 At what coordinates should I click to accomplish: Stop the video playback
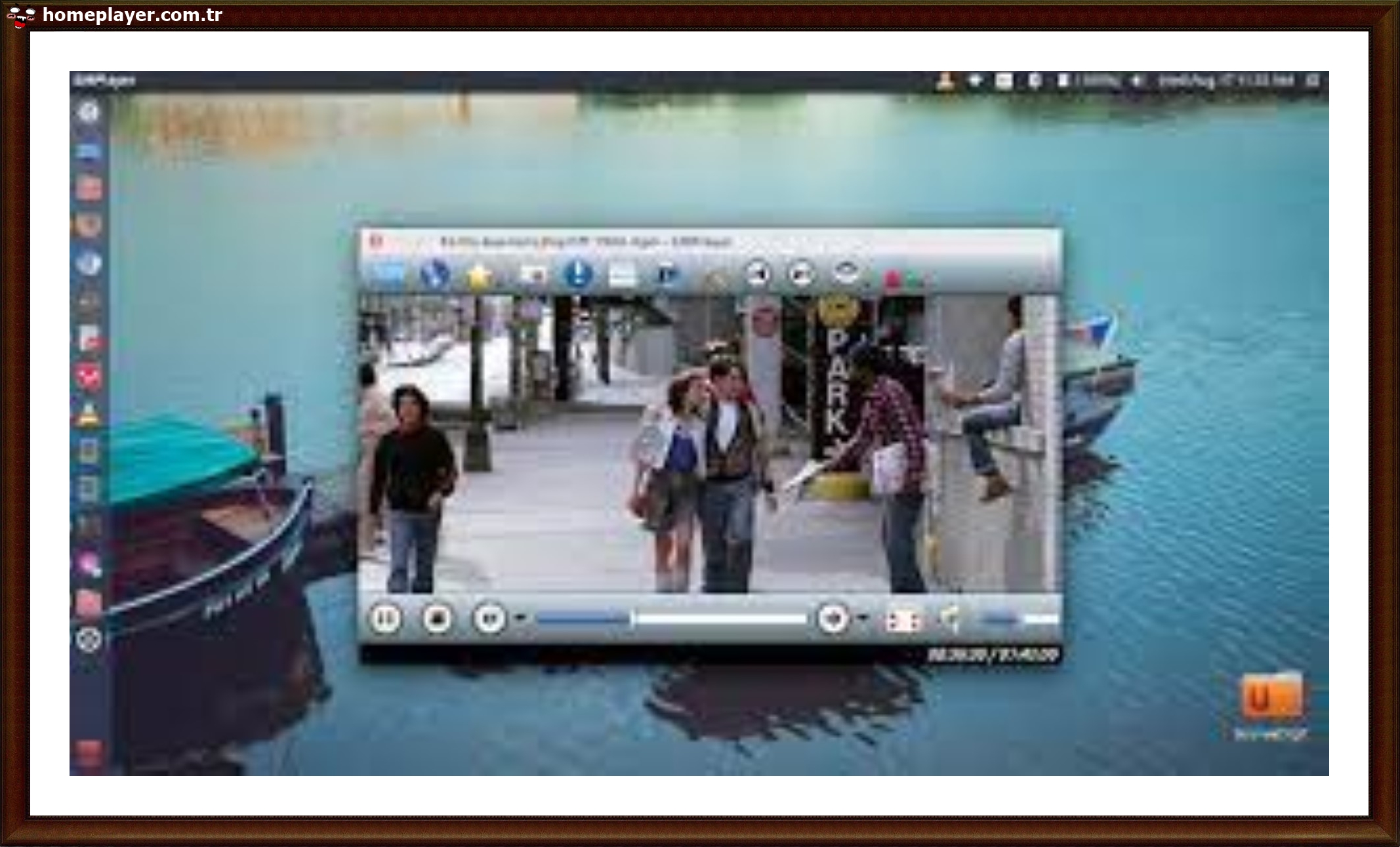point(437,618)
